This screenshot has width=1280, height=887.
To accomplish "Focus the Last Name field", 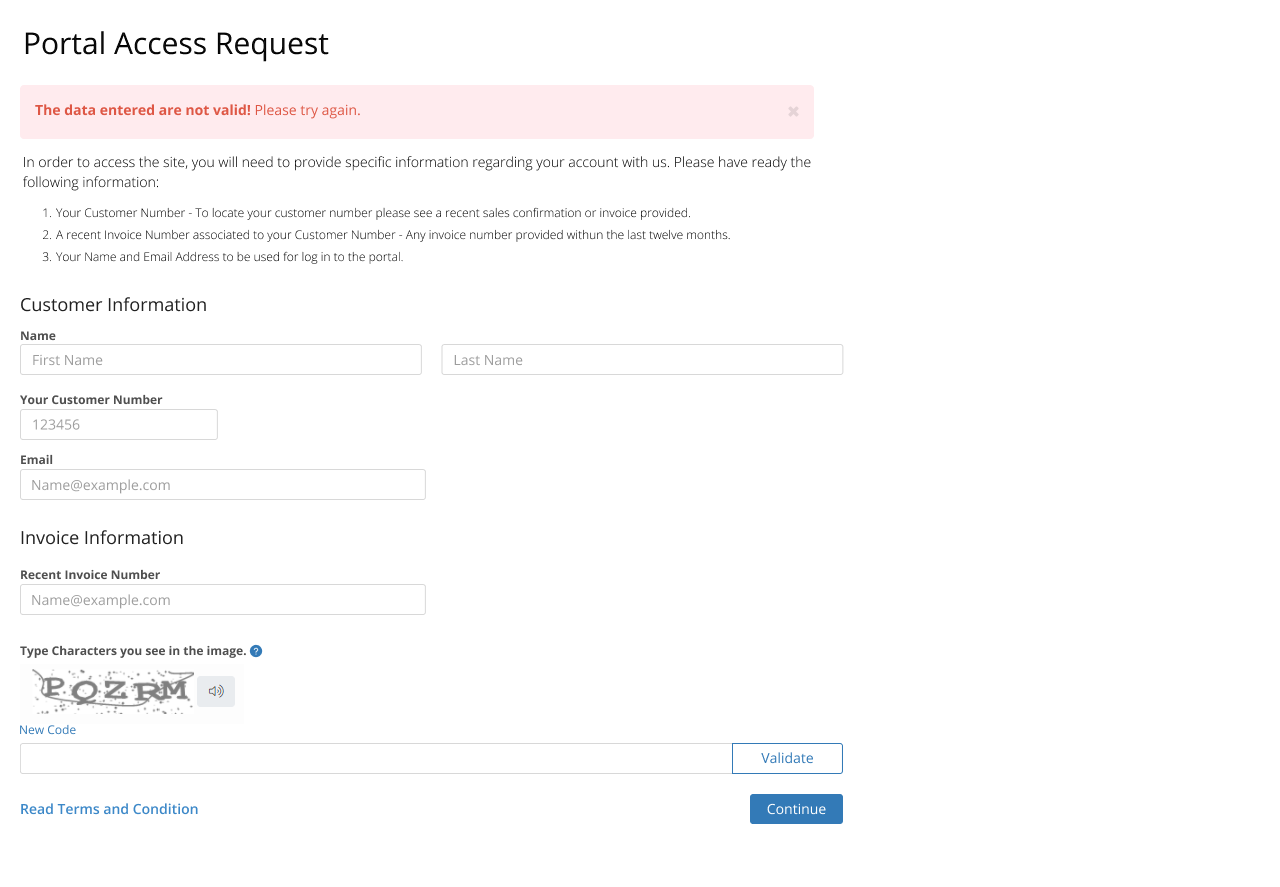I will click(x=642, y=360).
